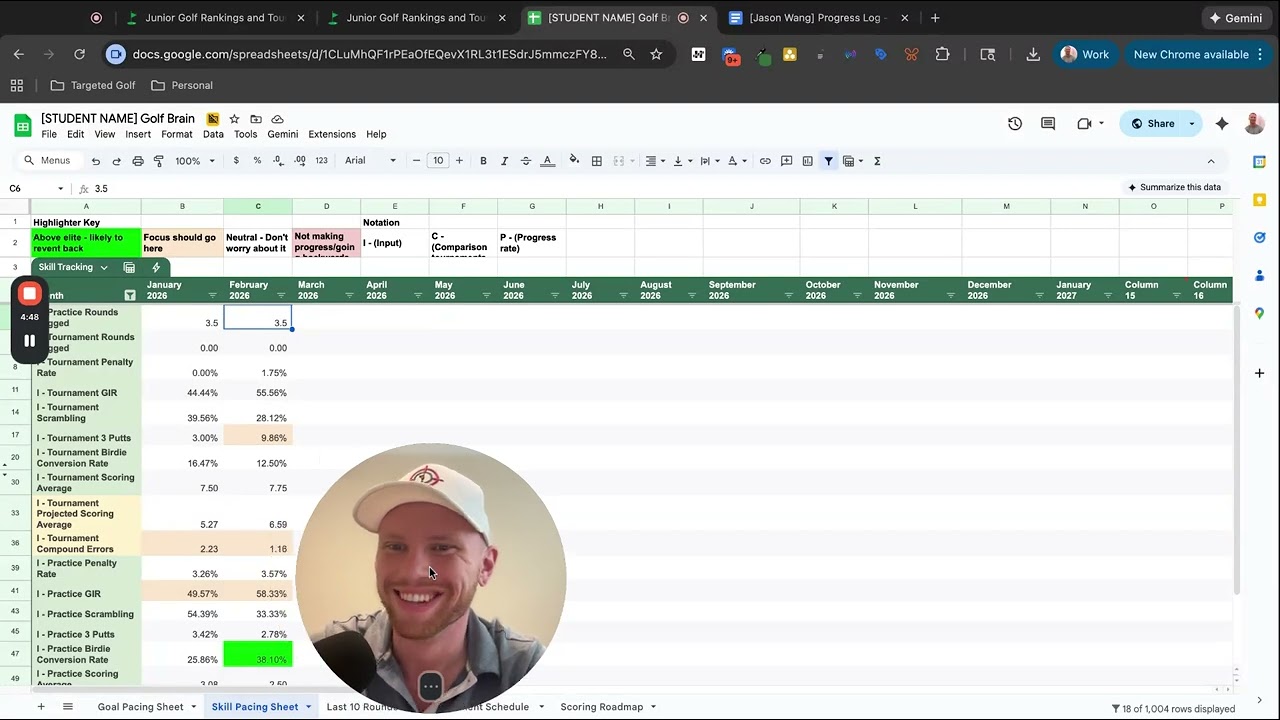Add a comment from the toolbar
The height and width of the screenshot is (720, 1280).
[786, 161]
